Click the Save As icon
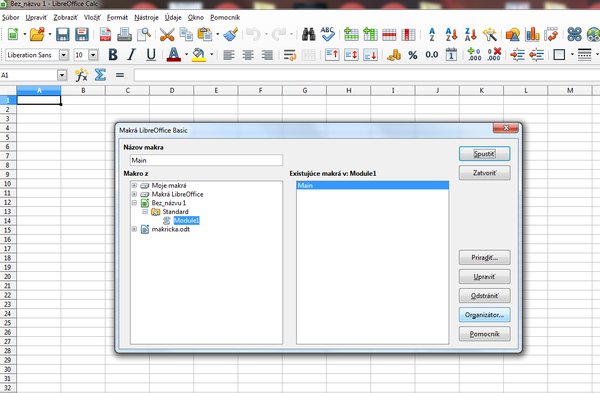This screenshot has width=600, height=393. 82,34
